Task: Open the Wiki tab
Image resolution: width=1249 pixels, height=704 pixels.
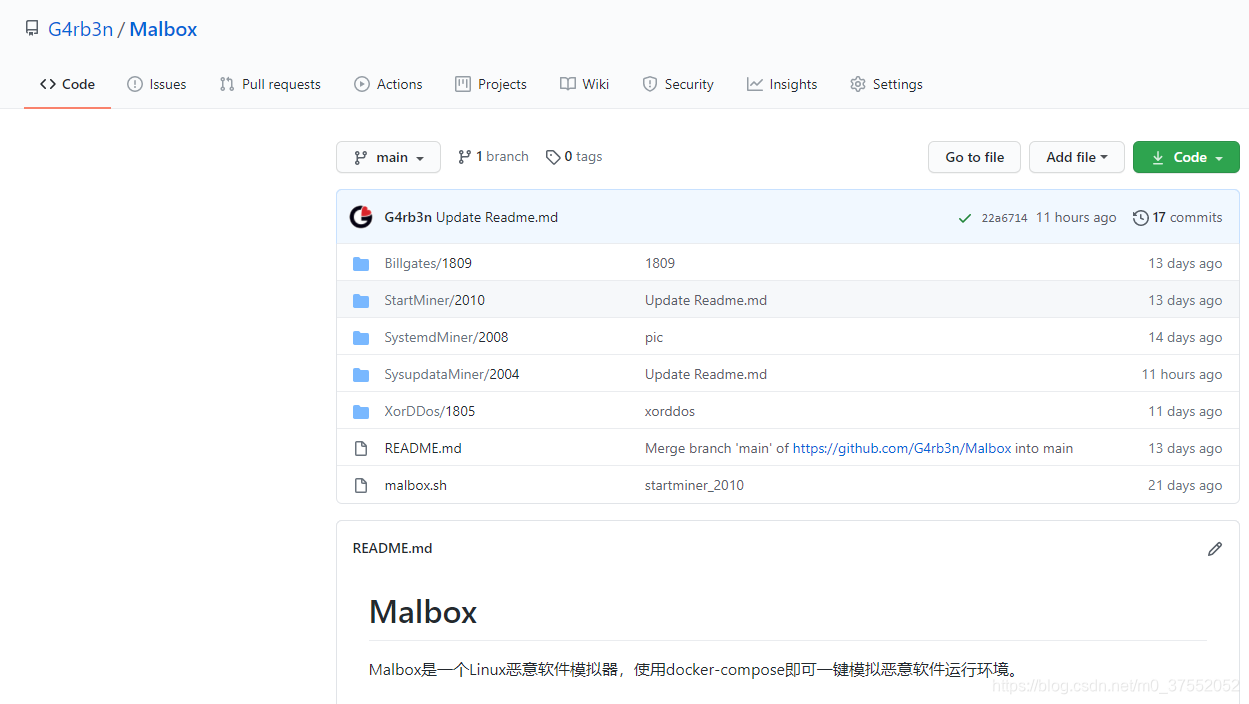Action: point(584,84)
